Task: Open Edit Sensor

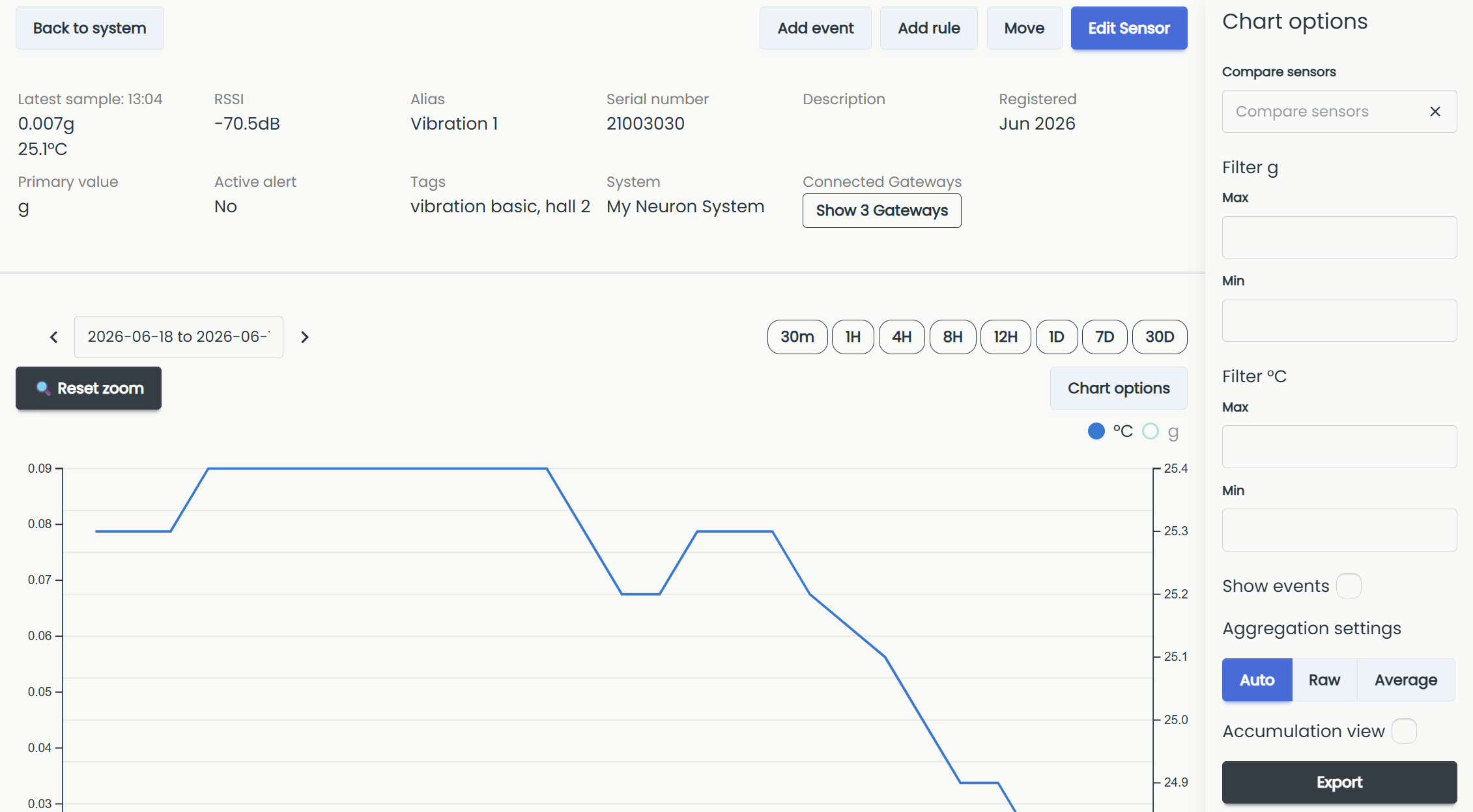Action: point(1129,28)
